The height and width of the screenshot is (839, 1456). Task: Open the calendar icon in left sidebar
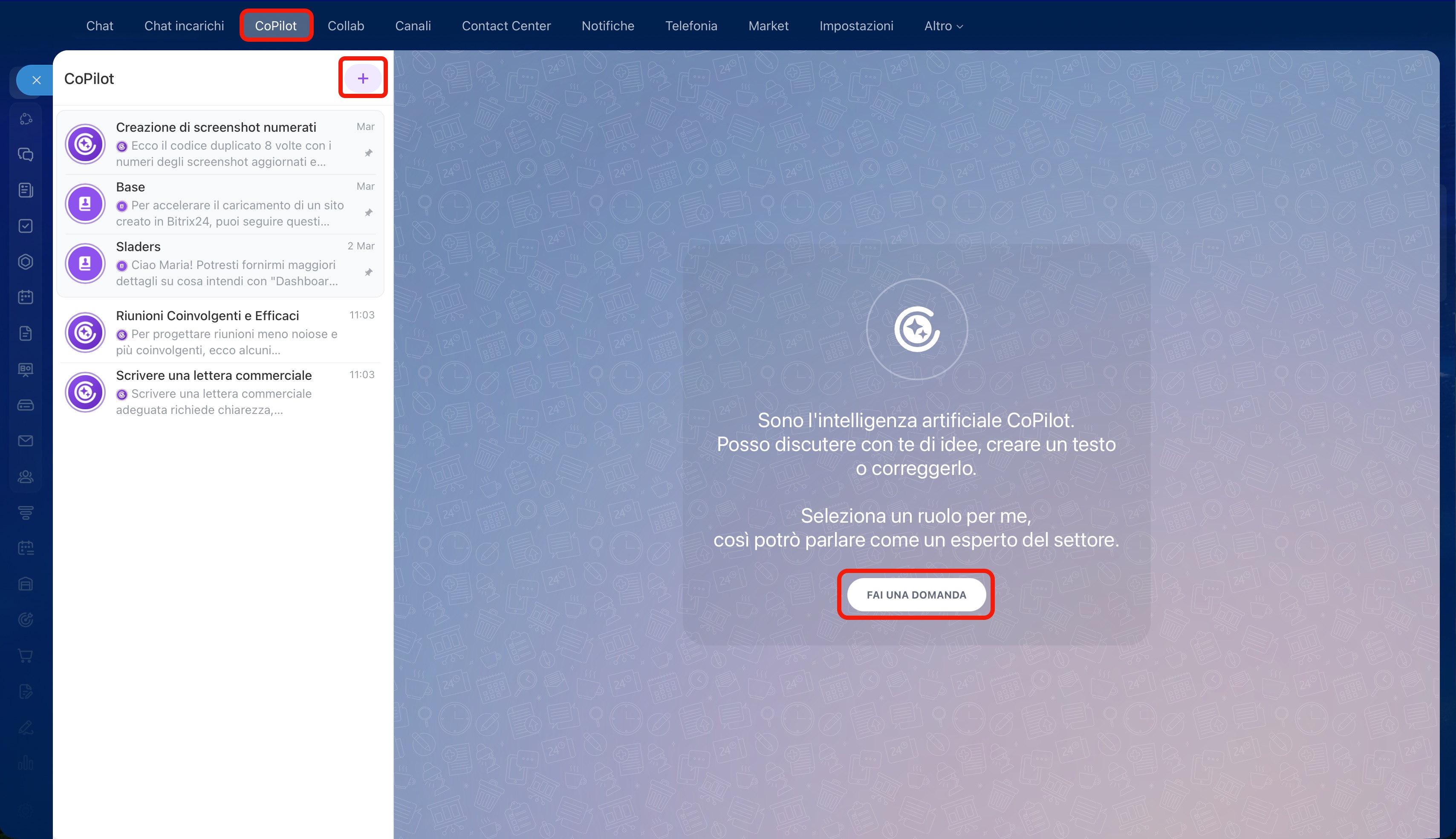(x=25, y=297)
